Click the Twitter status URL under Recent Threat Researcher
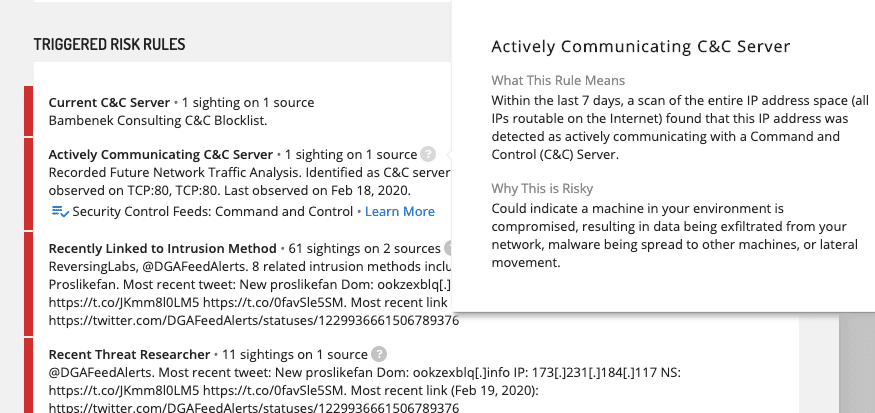Viewport: 875px width, 413px height. click(254, 407)
